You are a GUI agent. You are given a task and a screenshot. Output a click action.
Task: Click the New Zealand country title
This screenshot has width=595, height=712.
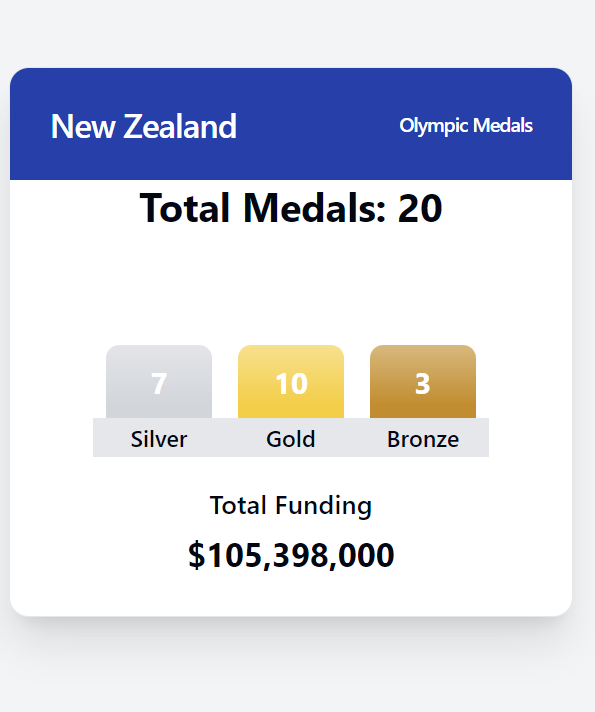coord(144,126)
